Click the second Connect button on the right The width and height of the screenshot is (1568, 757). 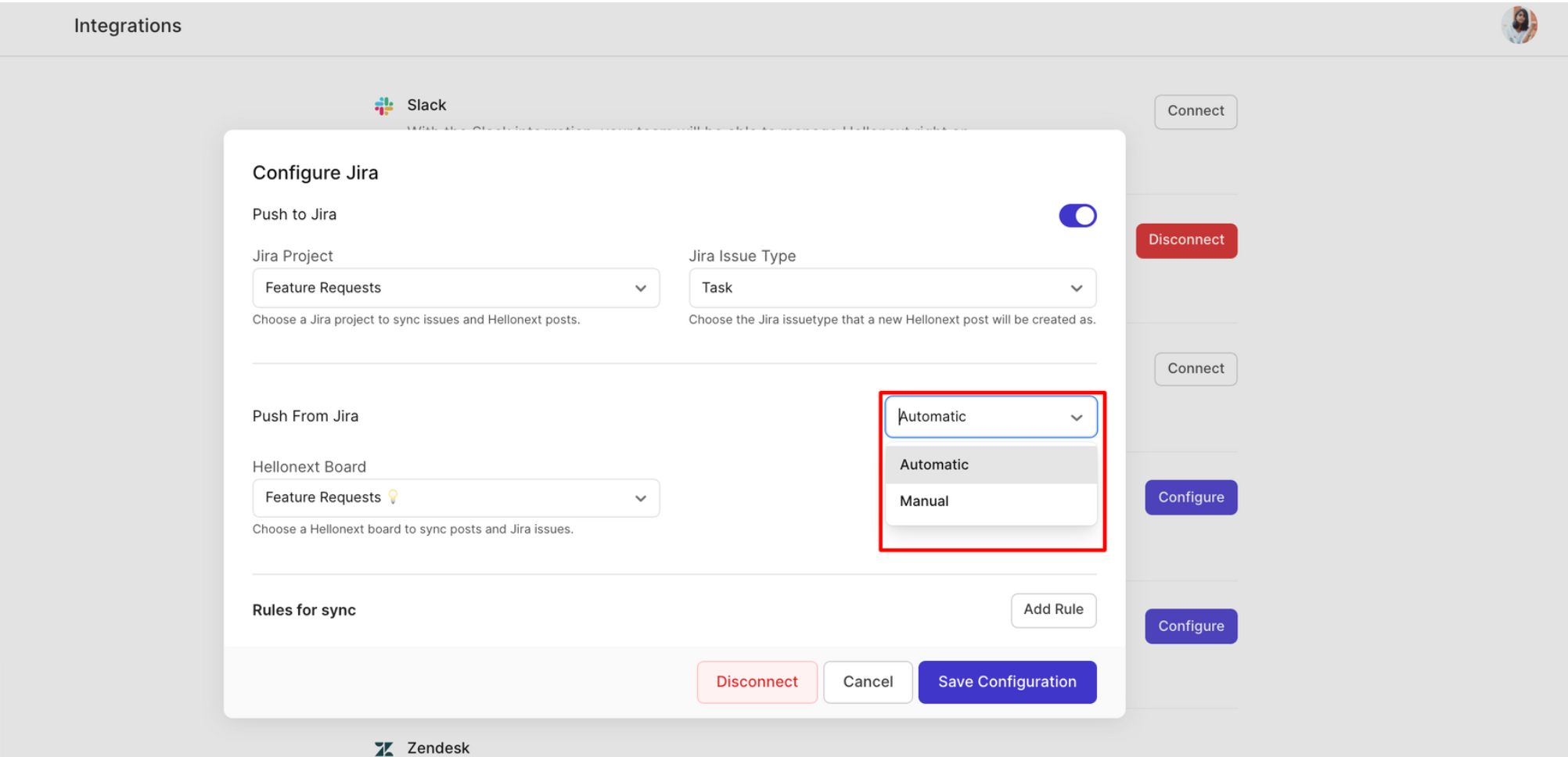[1195, 368]
